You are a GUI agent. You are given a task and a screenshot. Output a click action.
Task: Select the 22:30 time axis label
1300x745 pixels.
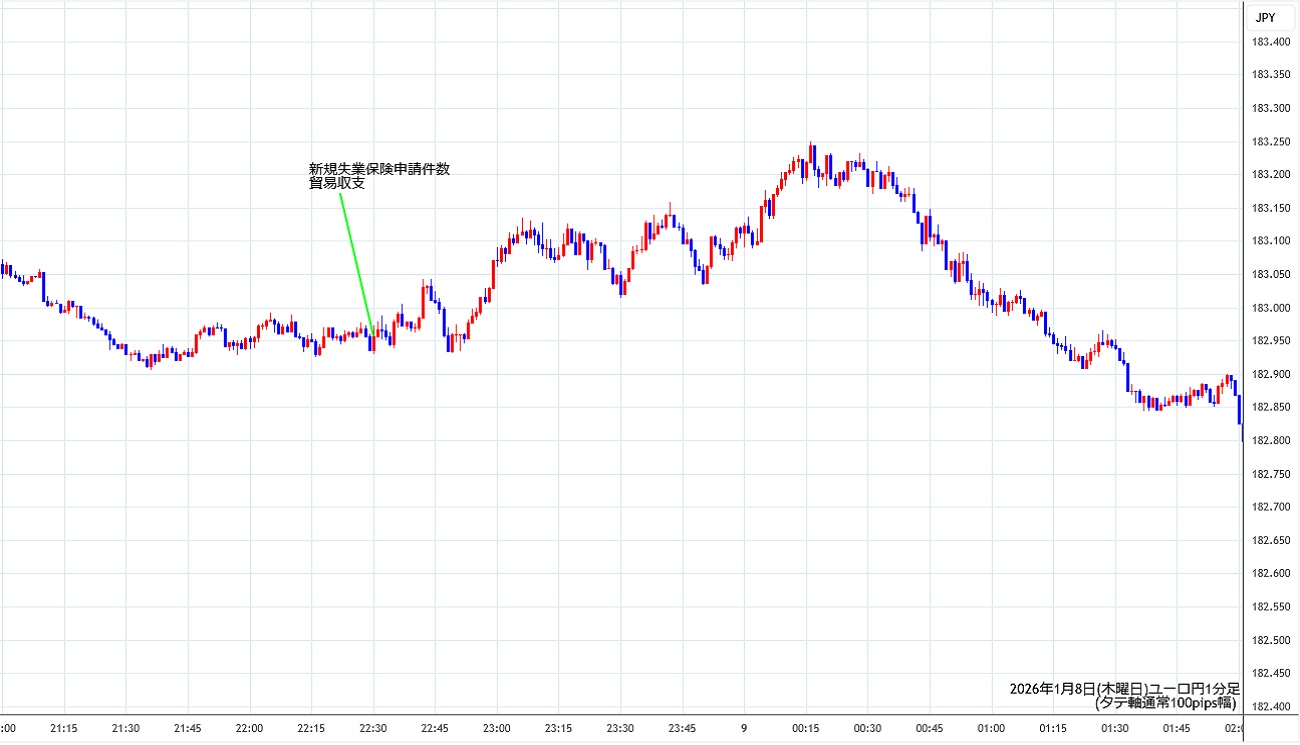point(372,727)
